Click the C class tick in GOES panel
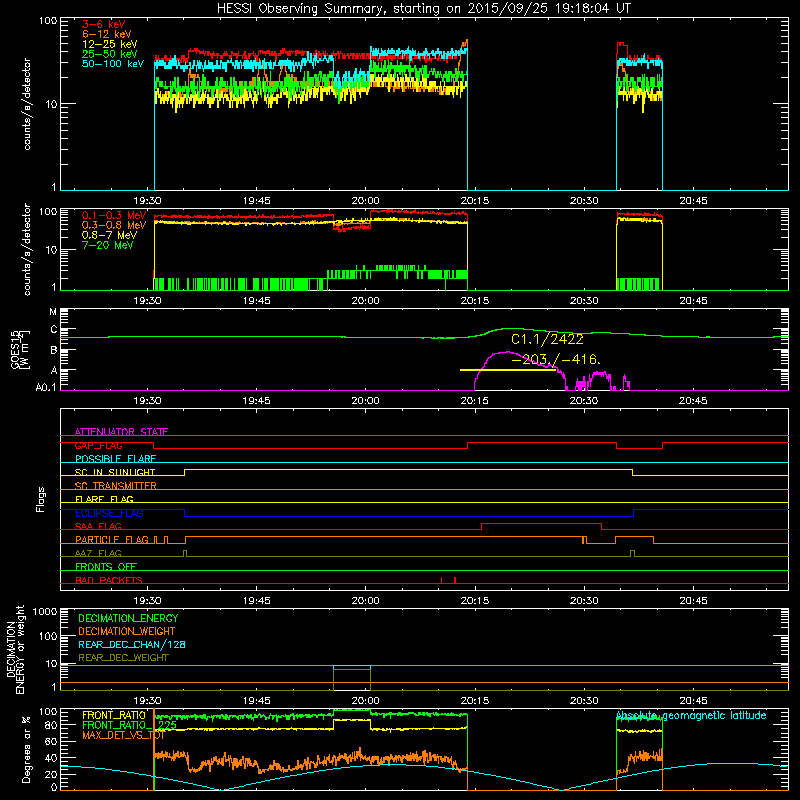The width and height of the screenshot is (800, 800). (54, 330)
